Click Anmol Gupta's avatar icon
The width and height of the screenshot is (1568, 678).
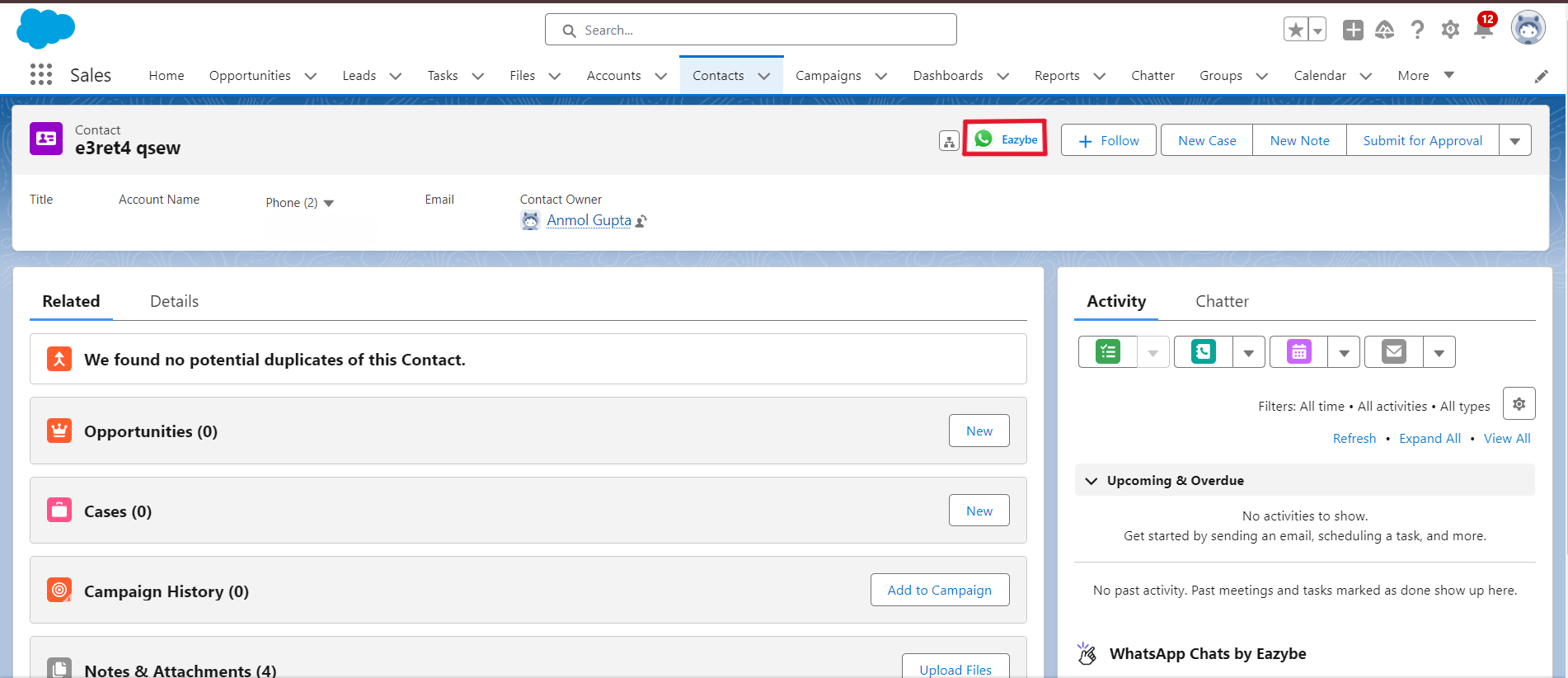click(x=530, y=220)
